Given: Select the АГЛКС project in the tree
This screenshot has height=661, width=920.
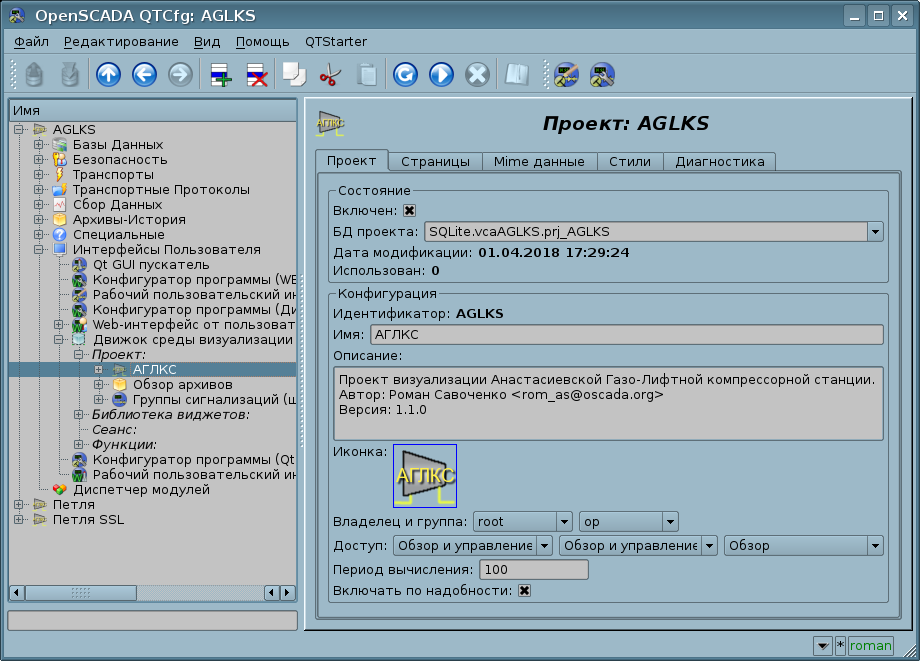Looking at the screenshot, I should [154, 370].
